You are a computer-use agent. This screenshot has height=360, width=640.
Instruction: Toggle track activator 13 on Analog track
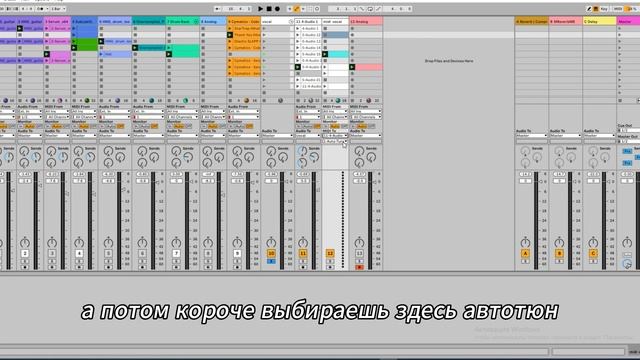pyautogui.click(x=359, y=253)
